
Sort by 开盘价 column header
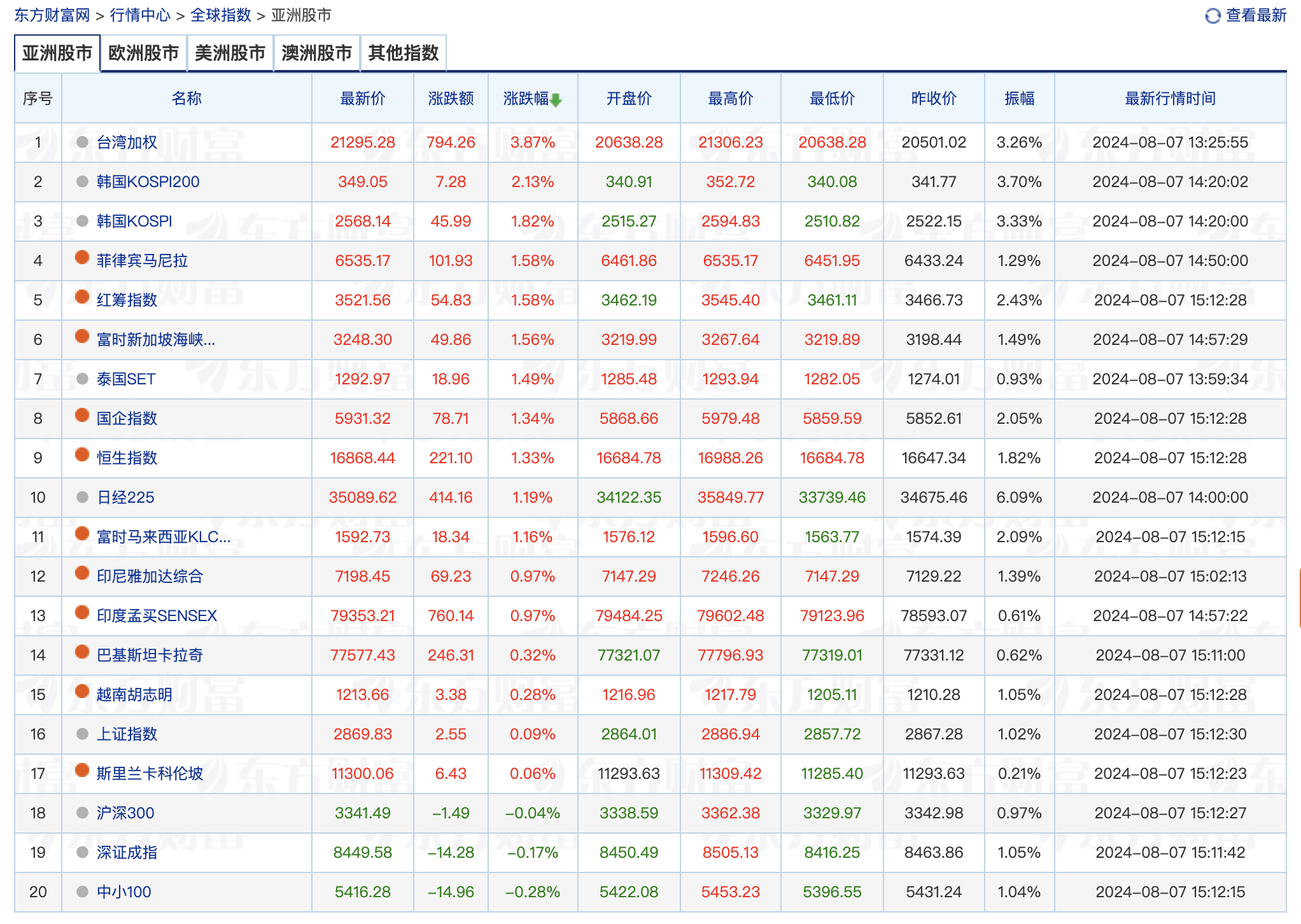click(629, 99)
